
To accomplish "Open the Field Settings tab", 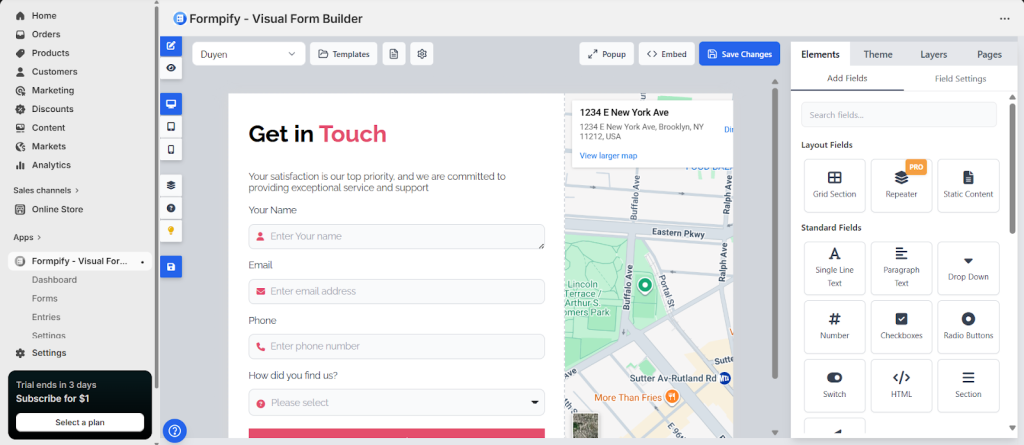I will [960, 78].
